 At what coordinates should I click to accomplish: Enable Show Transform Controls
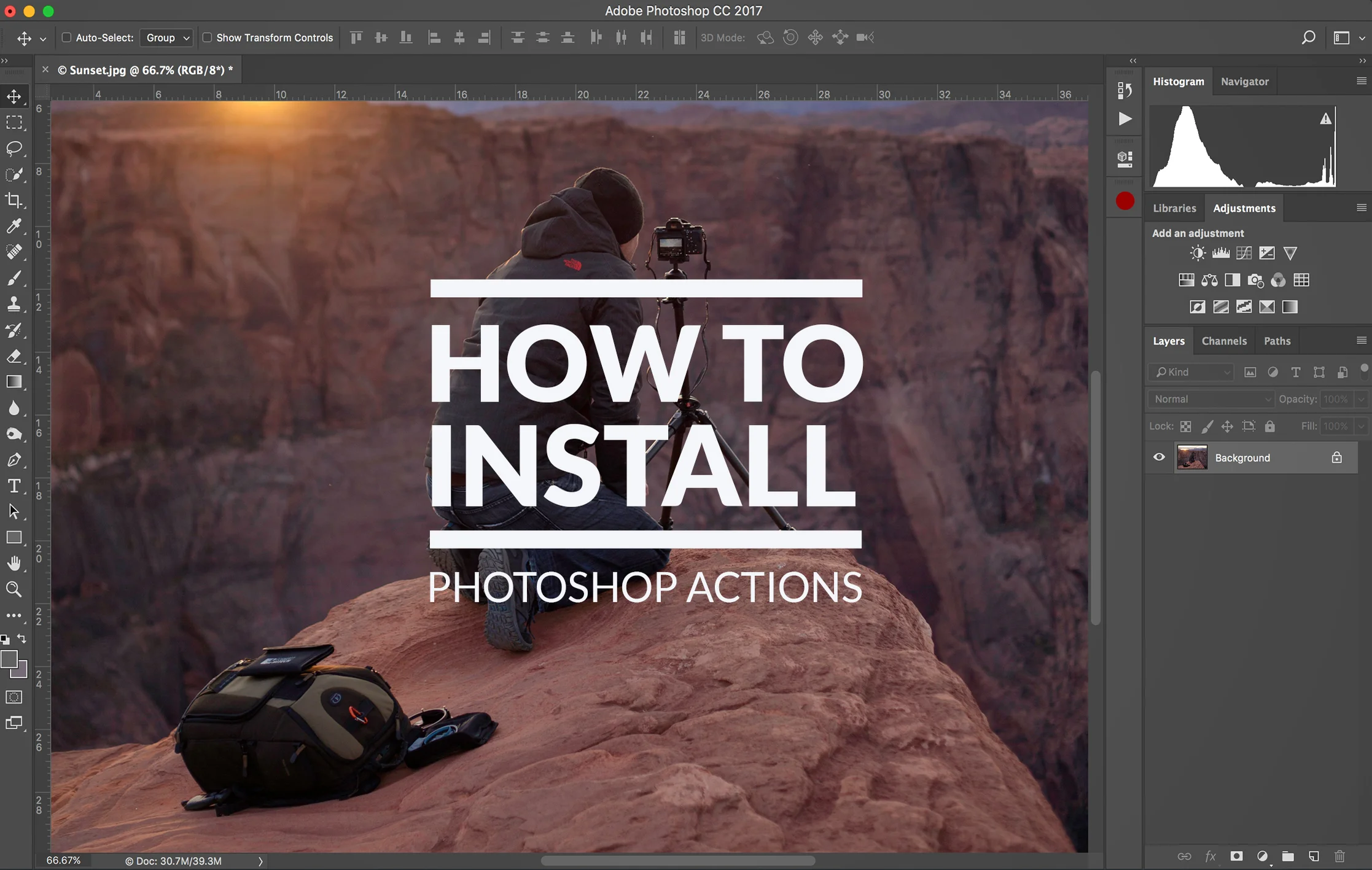click(207, 37)
